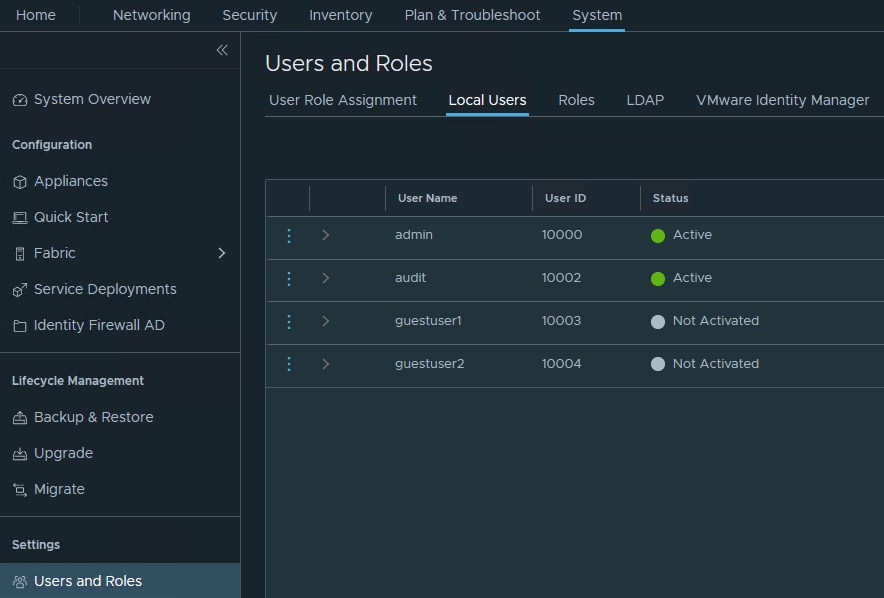Viewport: 884px width, 598px height.
Task: Open Migrate in Lifecycle Management
Action: click(x=59, y=489)
